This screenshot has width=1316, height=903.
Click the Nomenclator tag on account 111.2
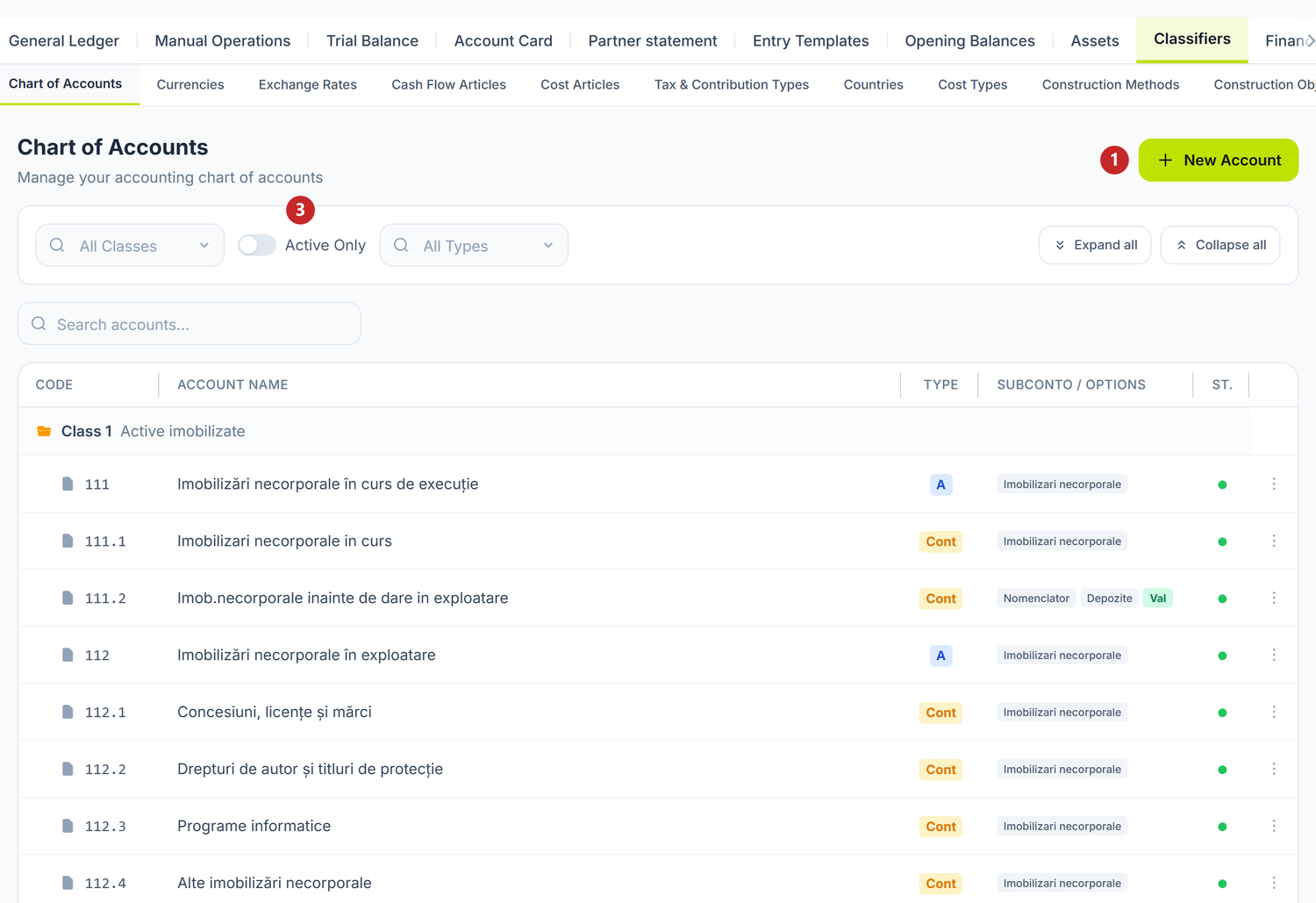1036,598
